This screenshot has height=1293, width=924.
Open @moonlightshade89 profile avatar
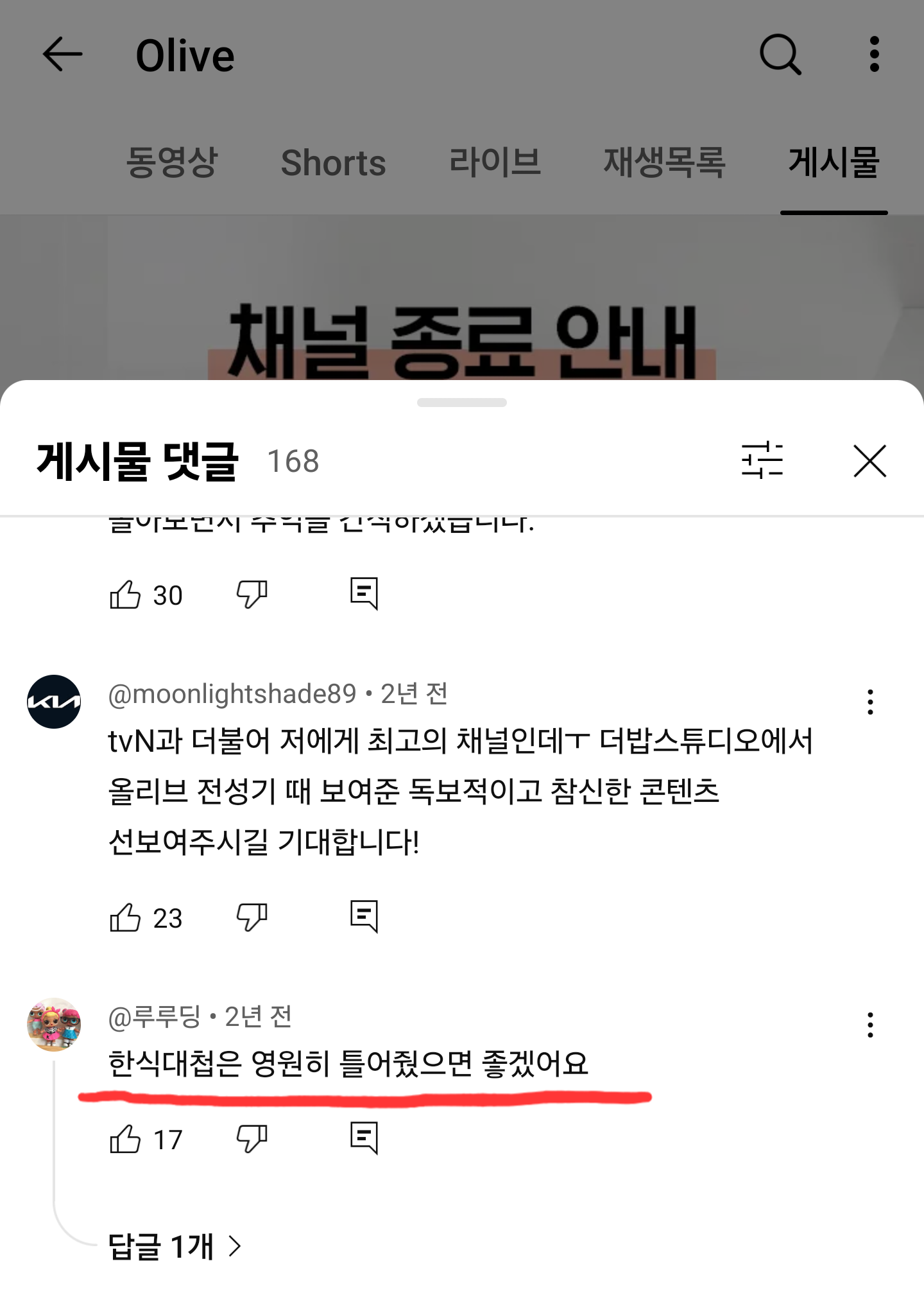(x=54, y=702)
